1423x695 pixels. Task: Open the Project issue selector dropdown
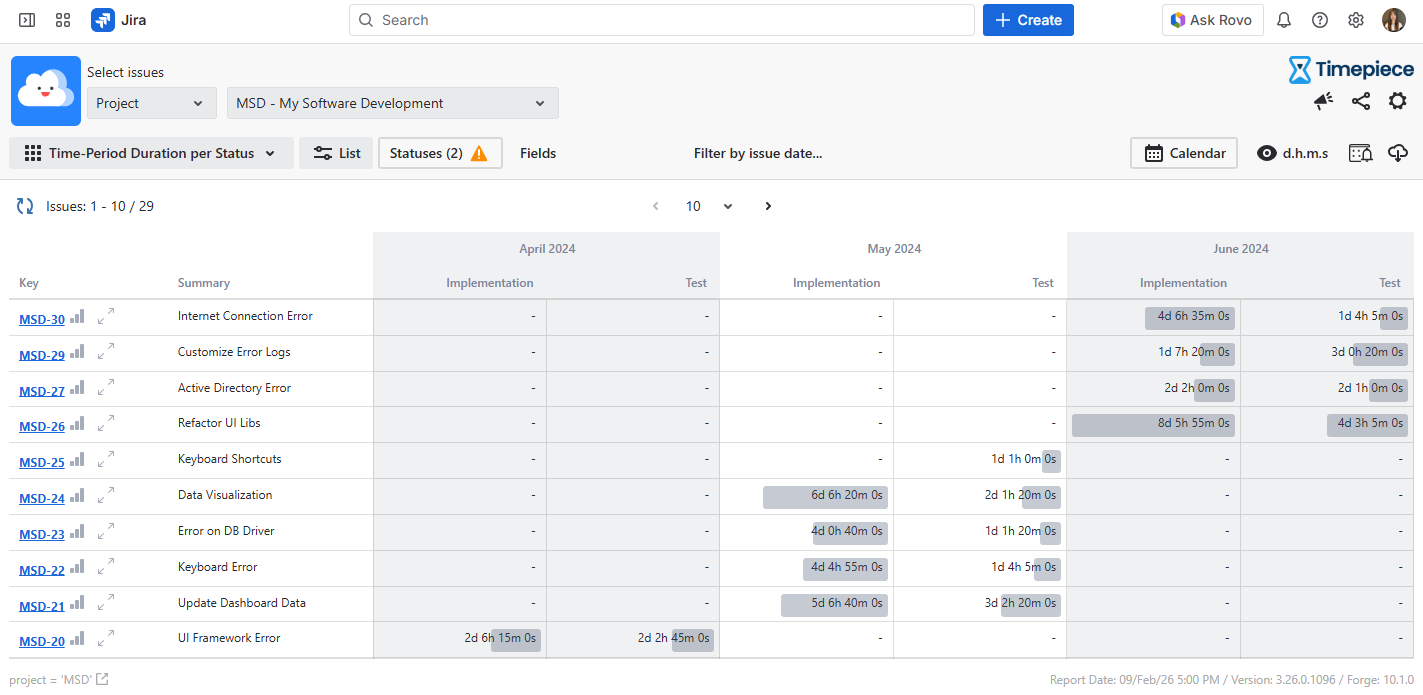(151, 103)
